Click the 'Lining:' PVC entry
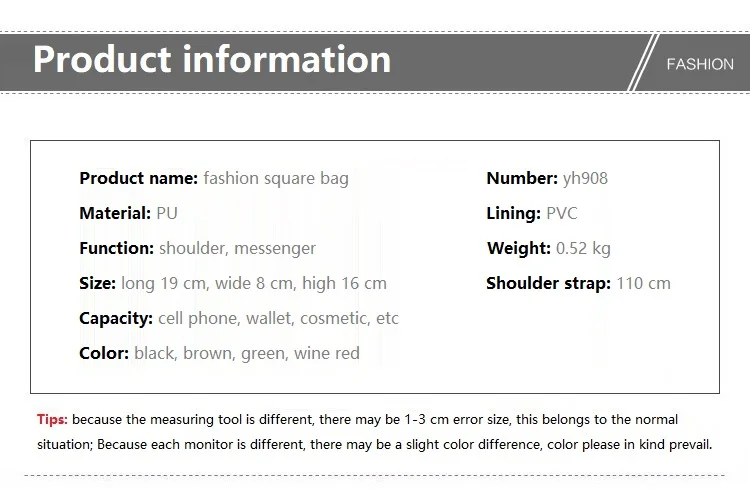This screenshot has height=500, width=750. pyautogui.click(x=532, y=213)
